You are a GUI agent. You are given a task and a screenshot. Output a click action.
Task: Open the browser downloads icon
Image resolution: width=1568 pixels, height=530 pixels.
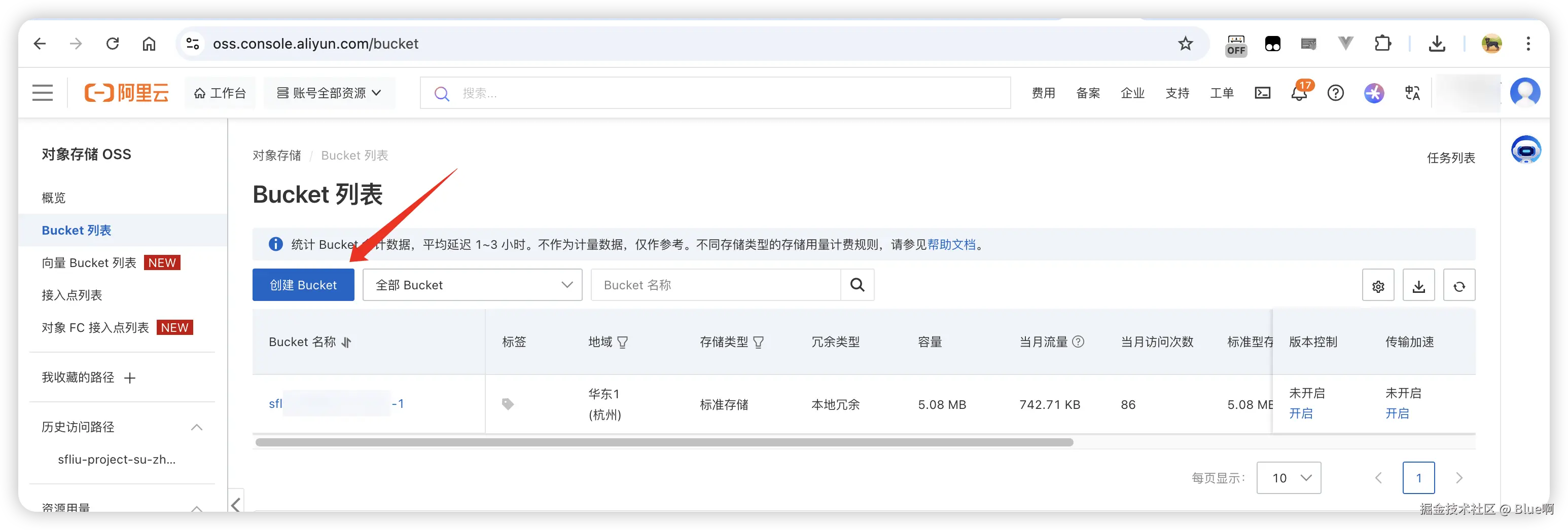click(x=1437, y=44)
